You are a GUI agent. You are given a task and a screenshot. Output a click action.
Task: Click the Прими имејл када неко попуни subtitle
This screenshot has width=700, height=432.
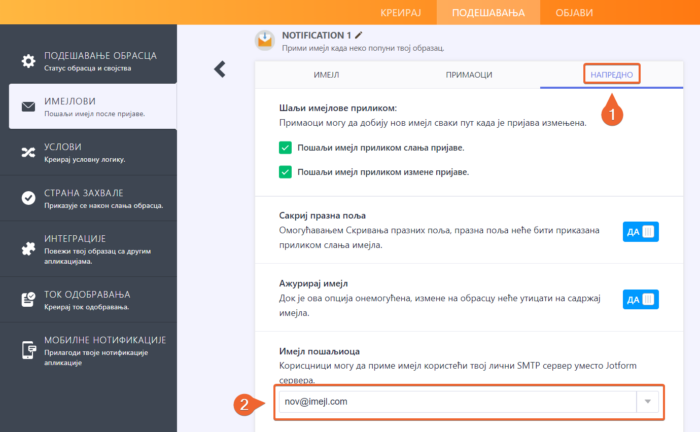[363, 48]
